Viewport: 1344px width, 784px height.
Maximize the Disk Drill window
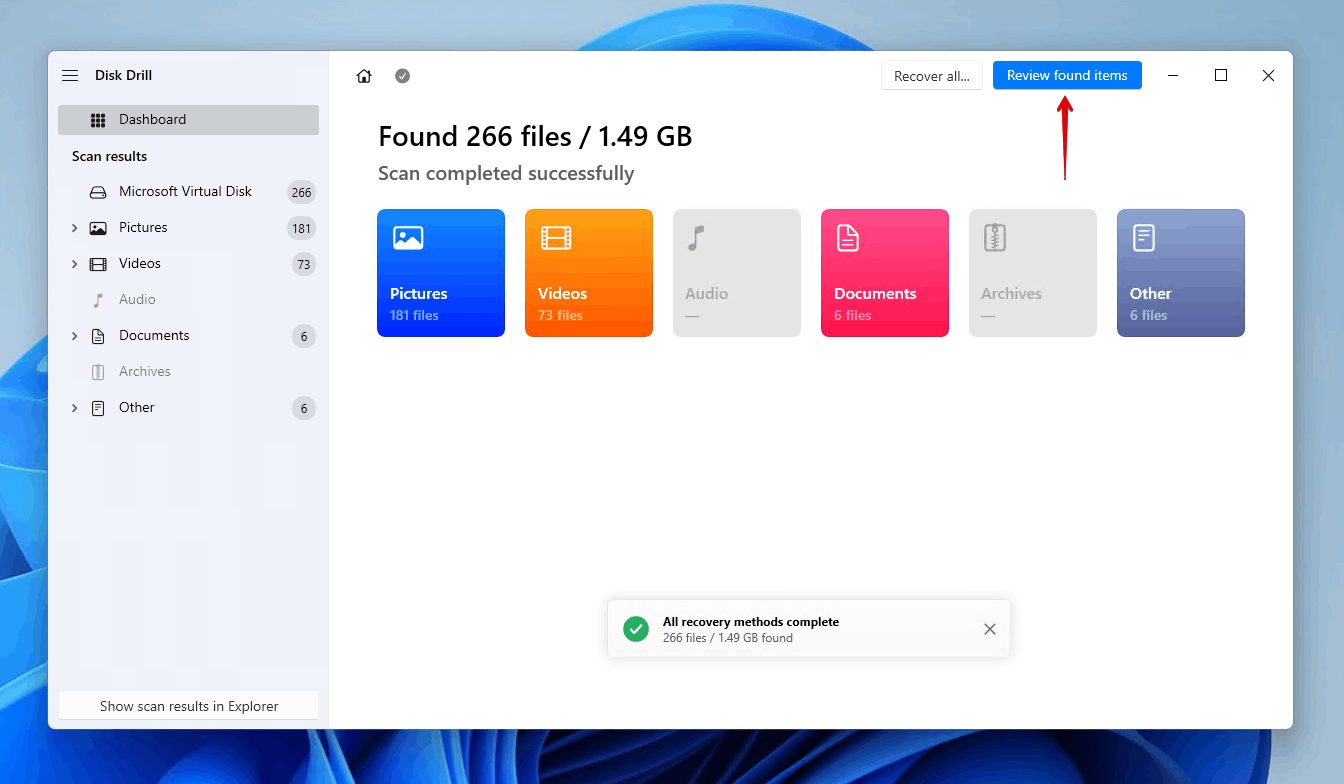[x=1221, y=76]
